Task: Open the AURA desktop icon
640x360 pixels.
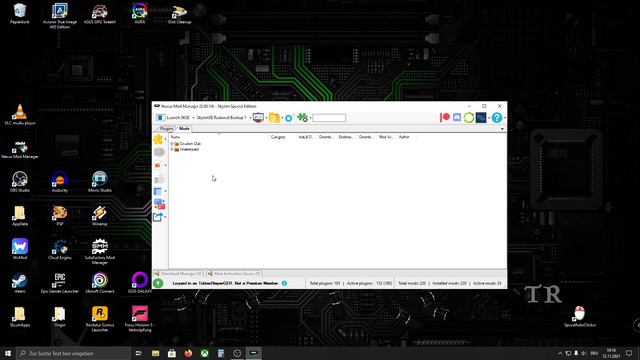Action: 140,13
